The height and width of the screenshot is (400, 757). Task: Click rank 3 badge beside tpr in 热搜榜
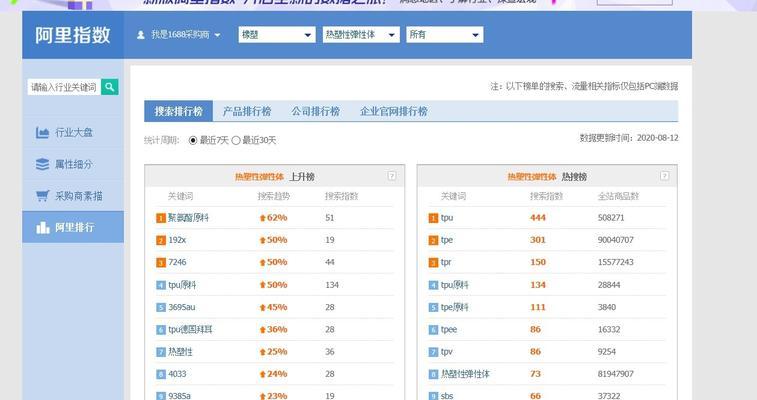click(433, 262)
